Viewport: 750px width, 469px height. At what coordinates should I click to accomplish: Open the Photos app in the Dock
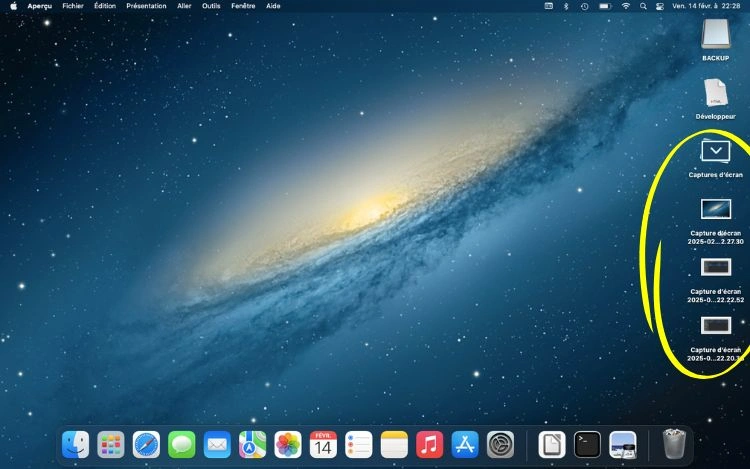coord(288,444)
